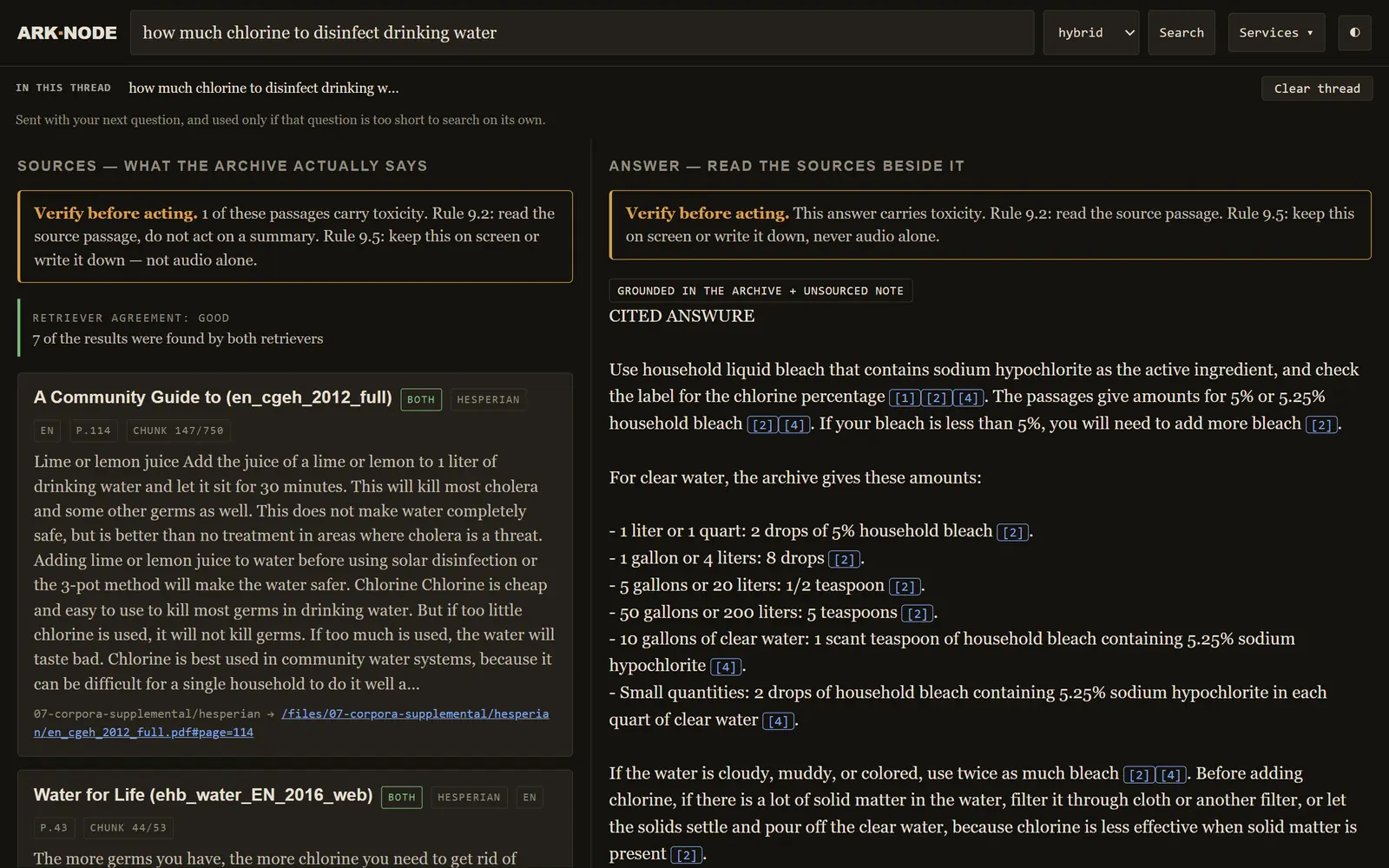The height and width of the screenshot is (868, 1389).
Task: Open the [4] citation right after 'chlorine percentage [1][2]'
Action: pyautogui.click(x=969, y=398)
